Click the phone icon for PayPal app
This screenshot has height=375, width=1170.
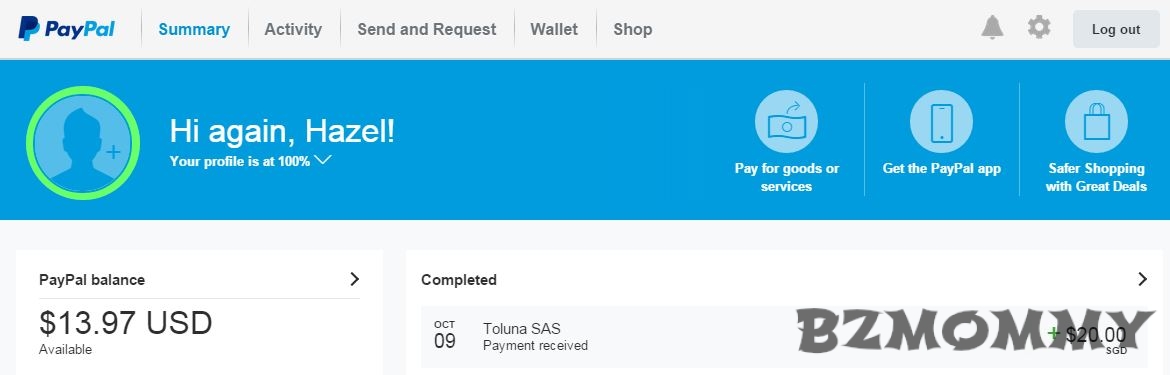click(941, 122)
